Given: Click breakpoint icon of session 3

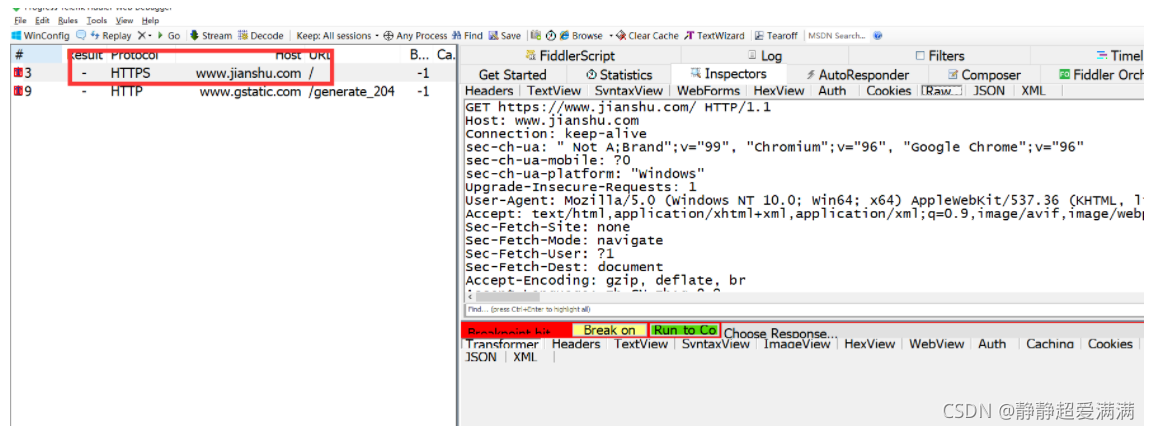Looking at the screenshot, I should point(19,73).
